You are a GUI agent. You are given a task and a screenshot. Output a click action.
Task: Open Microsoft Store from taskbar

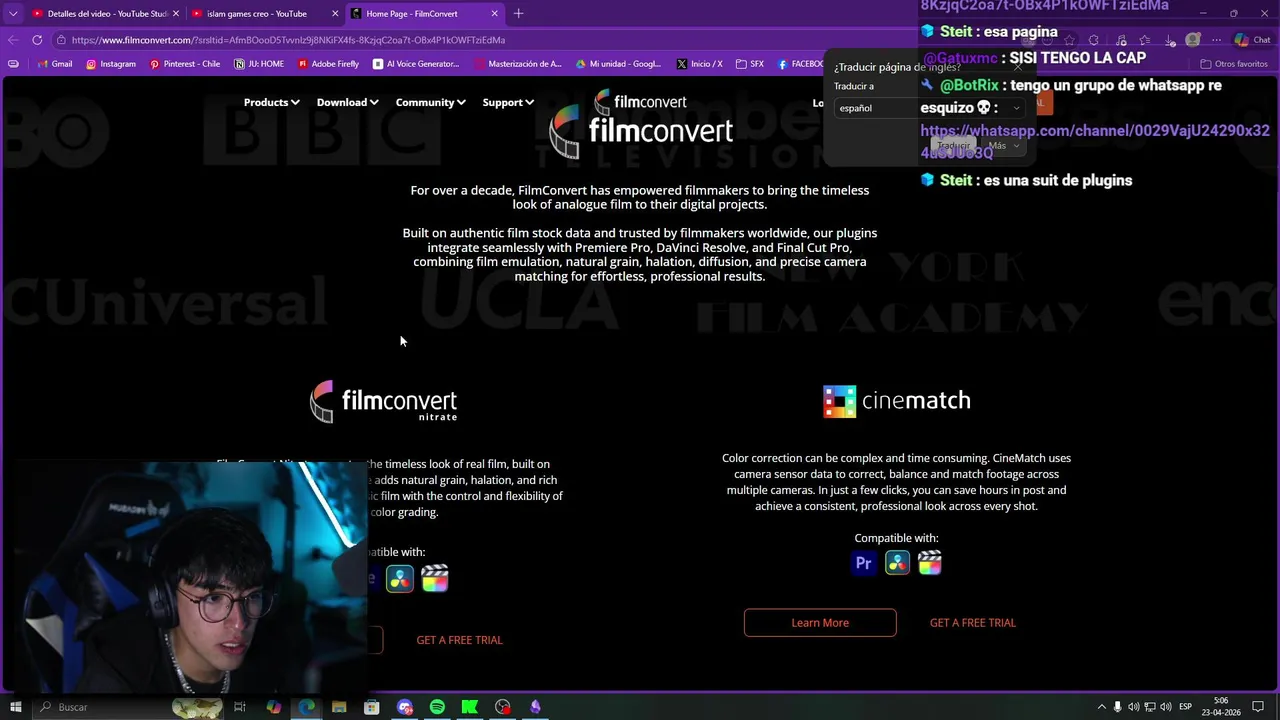[x=371, y=707]
